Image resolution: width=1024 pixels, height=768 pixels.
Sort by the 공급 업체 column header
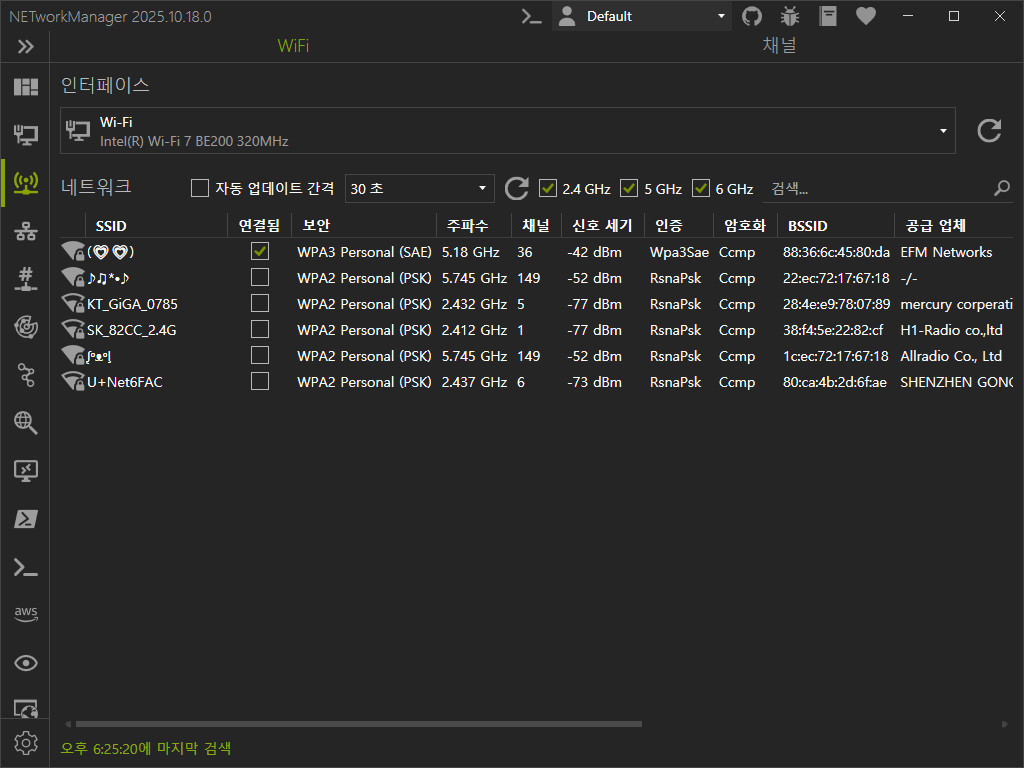click(953, 226)
